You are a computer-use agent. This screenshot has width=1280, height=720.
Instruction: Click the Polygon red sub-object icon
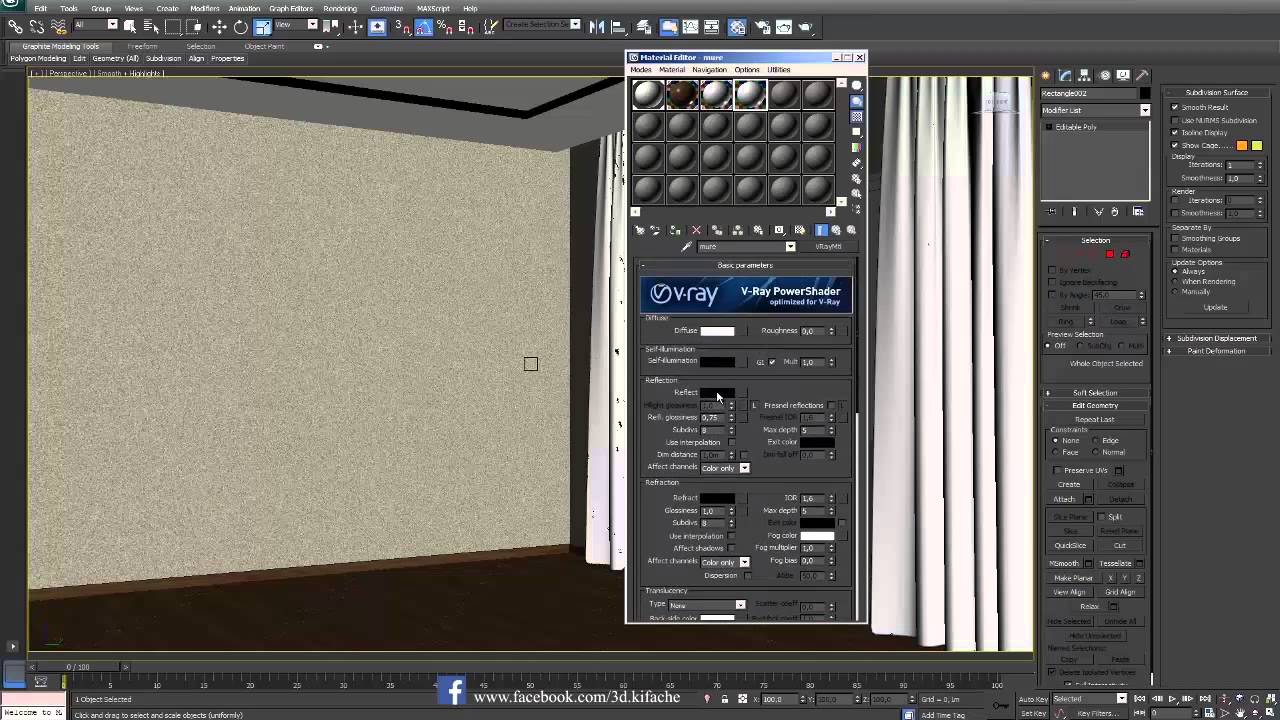pyautogui.click(x=1110, y=254)
